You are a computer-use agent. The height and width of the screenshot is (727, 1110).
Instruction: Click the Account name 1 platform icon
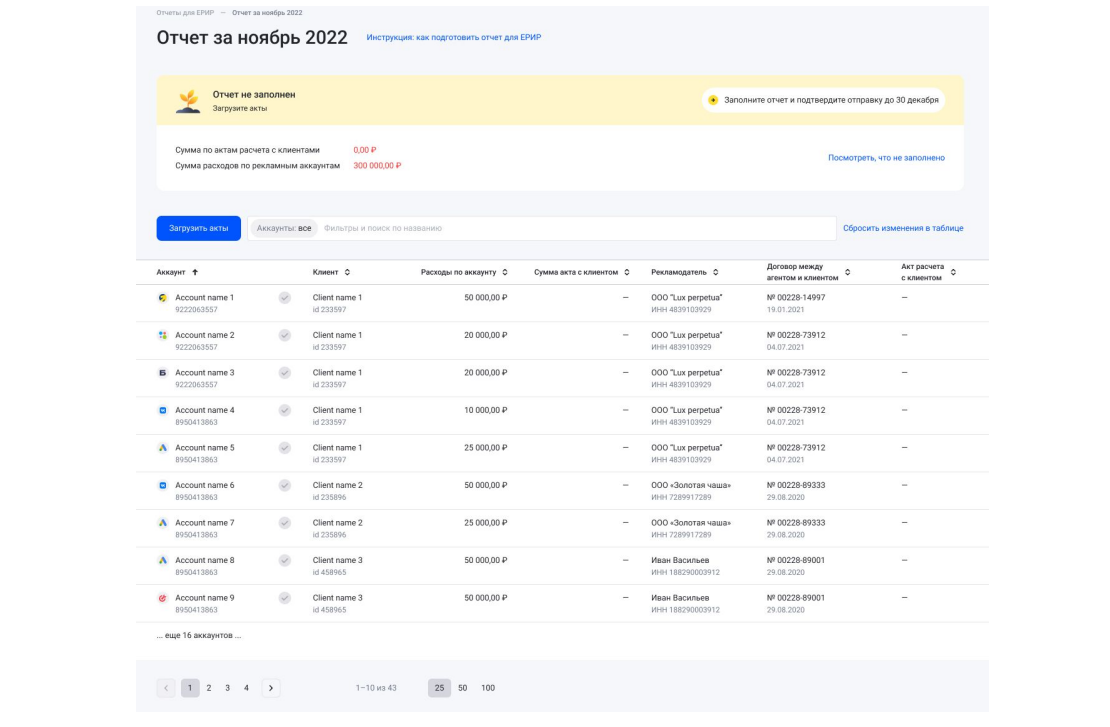163,298
